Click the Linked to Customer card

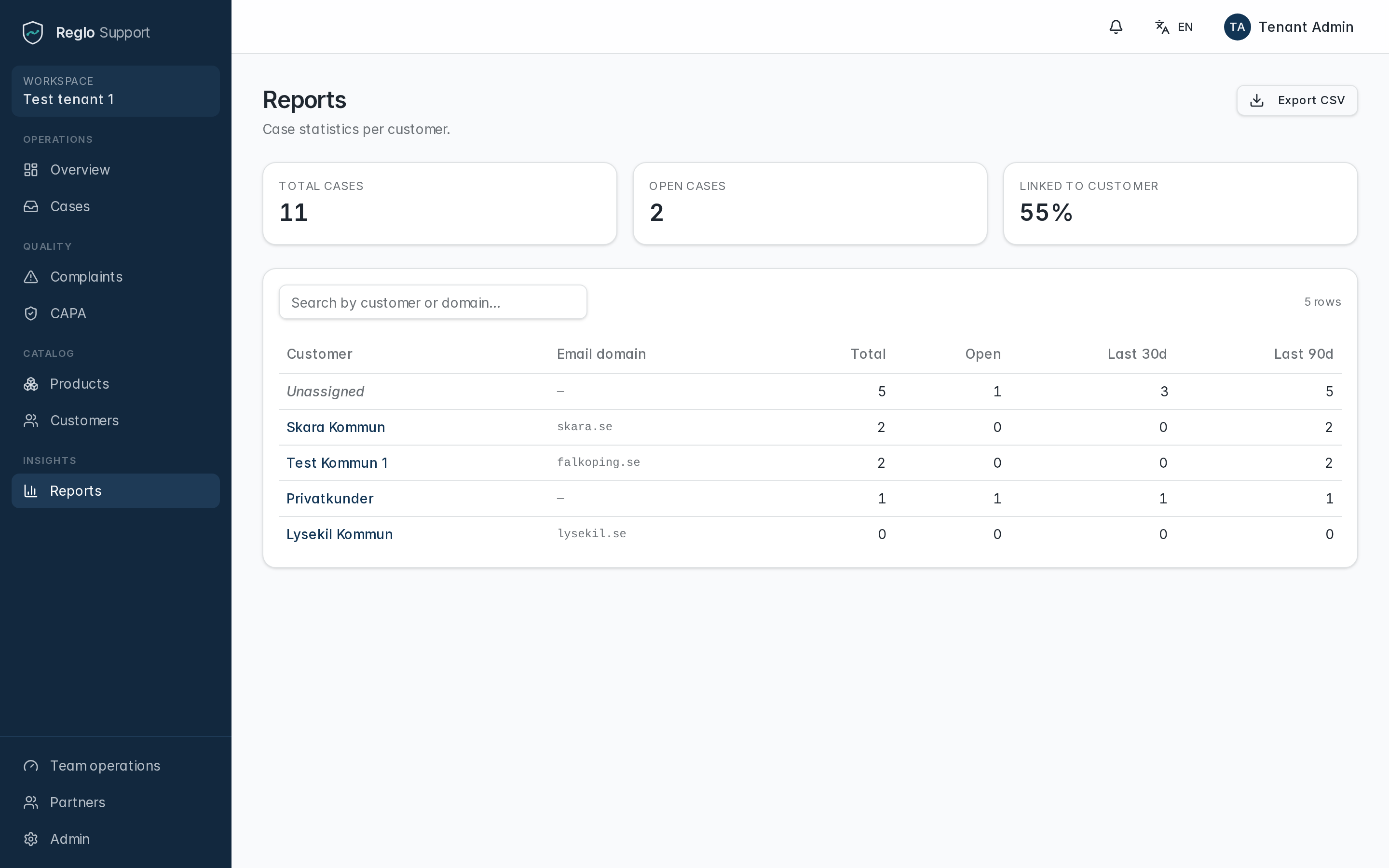click(x=1180, y=204)
